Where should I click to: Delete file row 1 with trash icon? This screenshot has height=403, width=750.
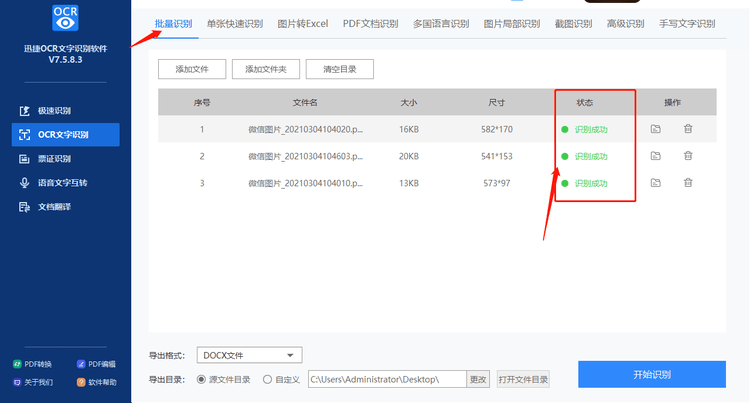tap(688, 129)
